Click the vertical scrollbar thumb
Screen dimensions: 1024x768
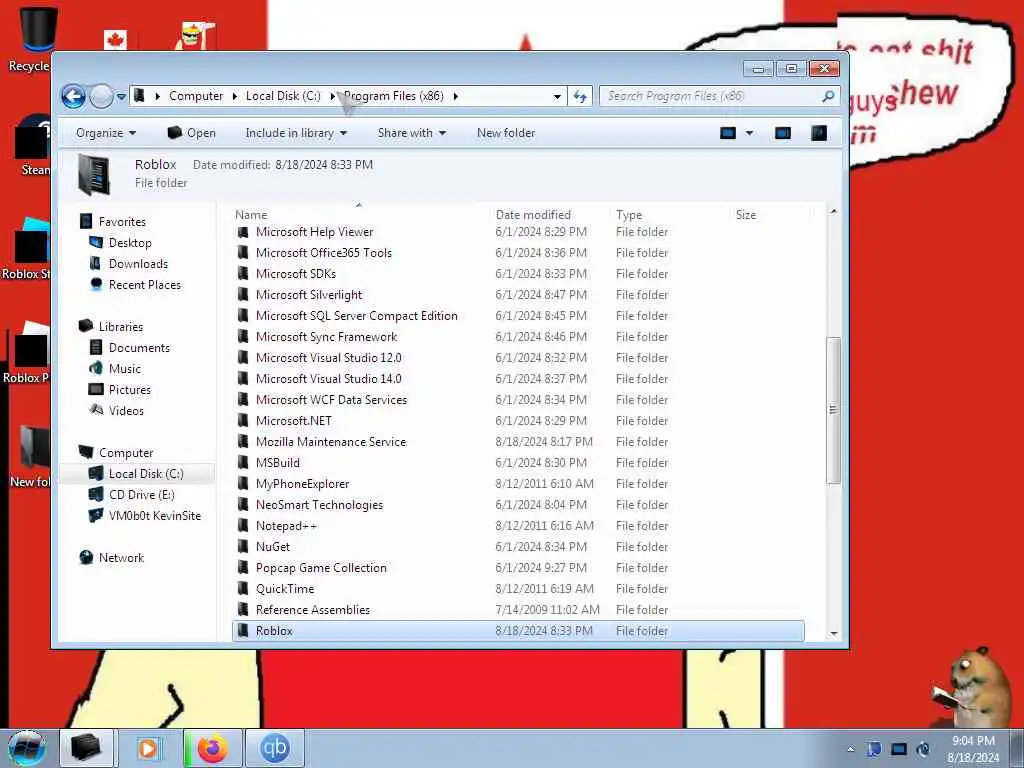(833, 410)
